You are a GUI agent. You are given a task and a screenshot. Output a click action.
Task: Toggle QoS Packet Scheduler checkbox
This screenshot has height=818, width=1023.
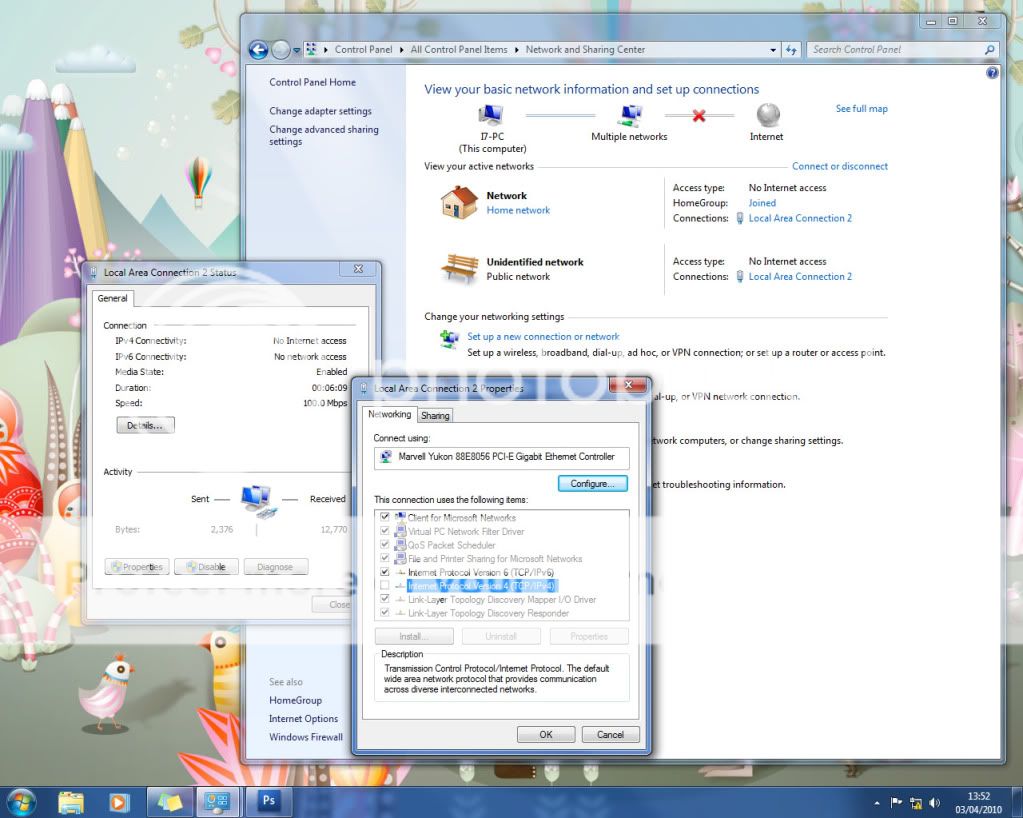point(385,544)
